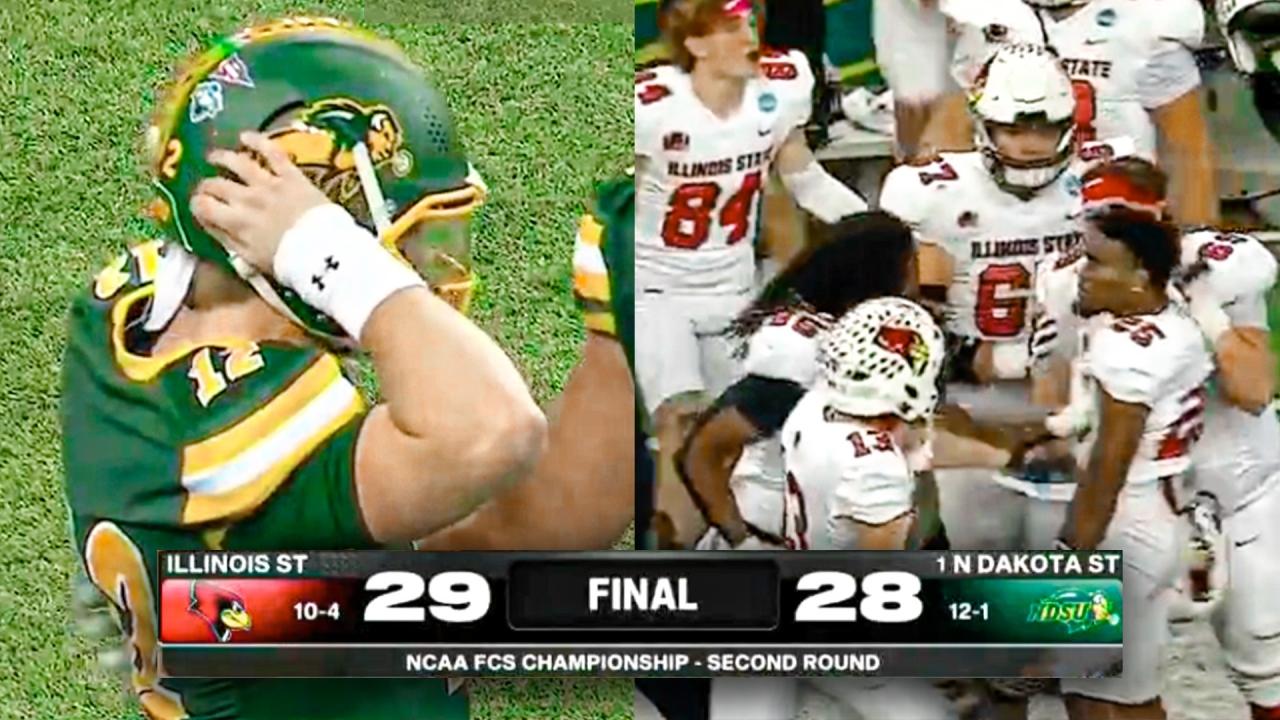
Task: Click Illinois State score 29
Action: pos(427,597)
